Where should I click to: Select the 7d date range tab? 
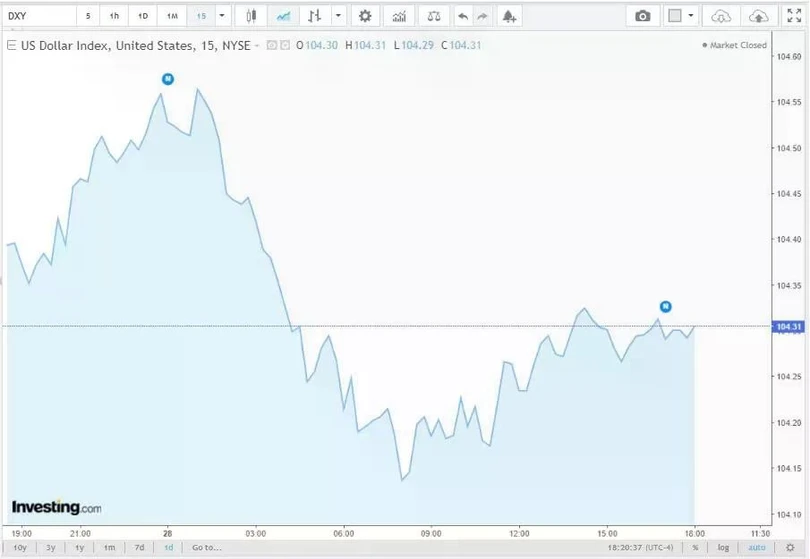click(x=140, y=547)
